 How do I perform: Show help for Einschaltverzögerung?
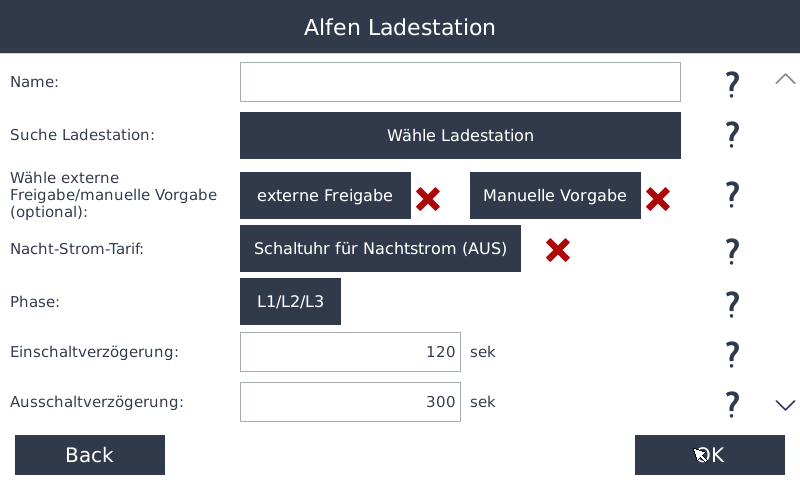[x=732, y=352]
